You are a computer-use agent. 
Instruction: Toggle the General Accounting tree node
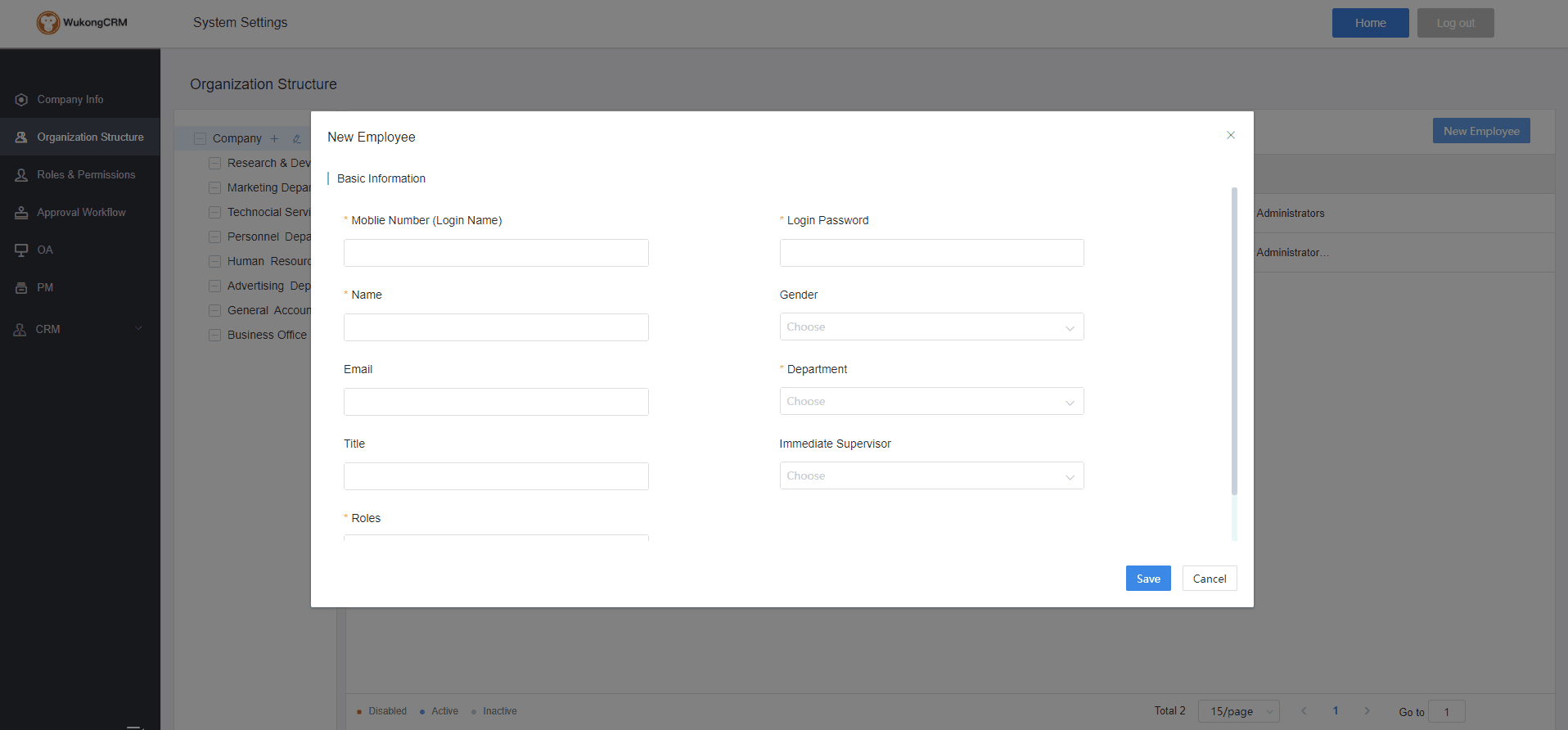214,310
